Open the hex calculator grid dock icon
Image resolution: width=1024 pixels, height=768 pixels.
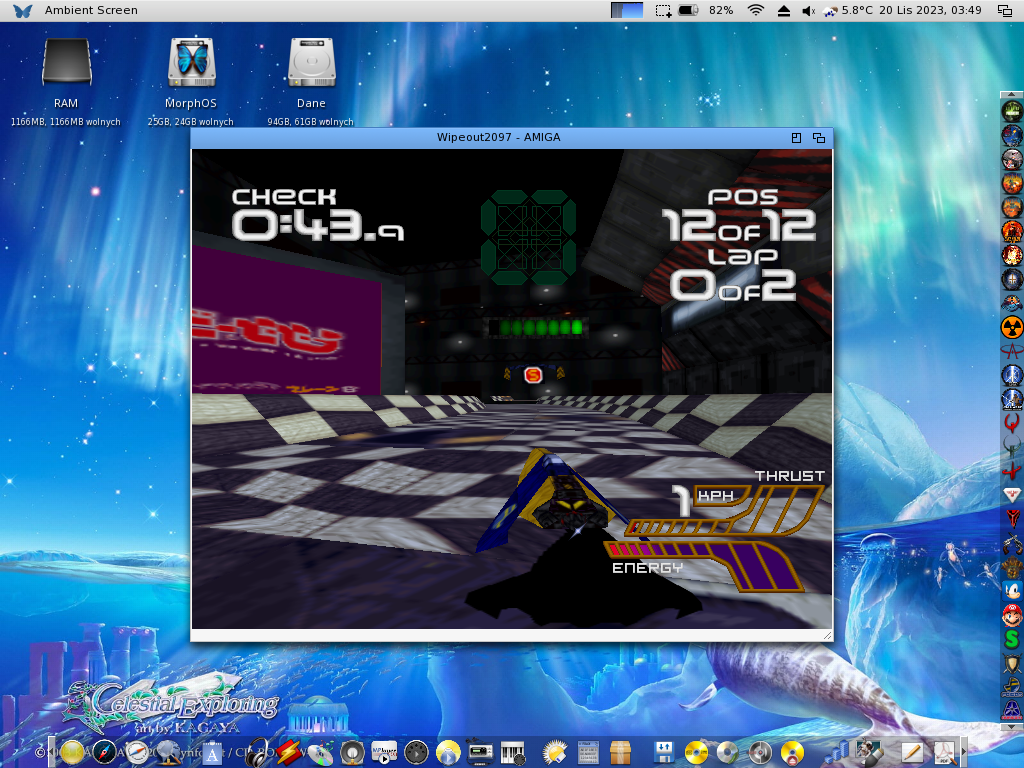tap(588, 752)
